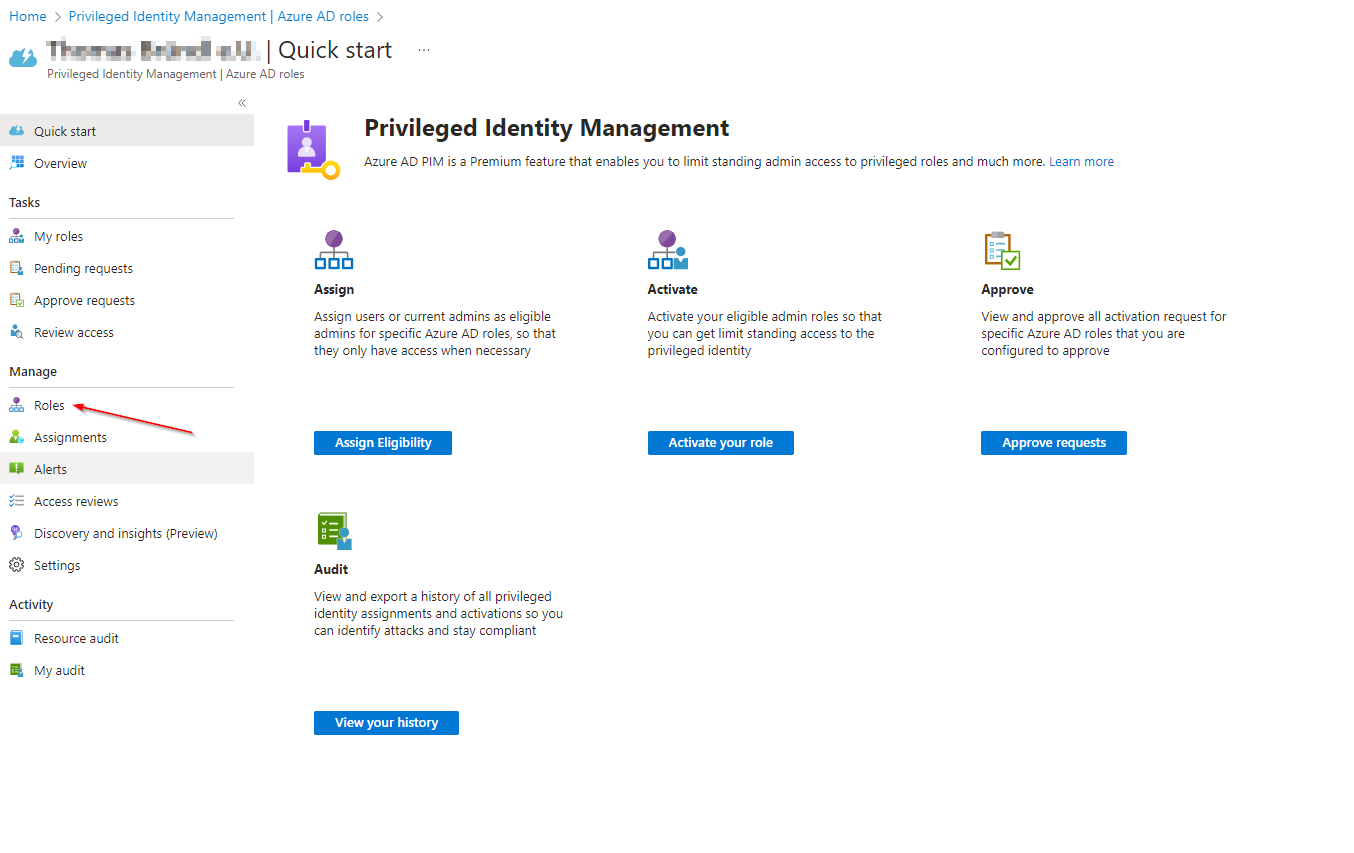Screen dimensions: 1354x853
Task: Select Roles under Manage
Action: (x=127, y=405)
